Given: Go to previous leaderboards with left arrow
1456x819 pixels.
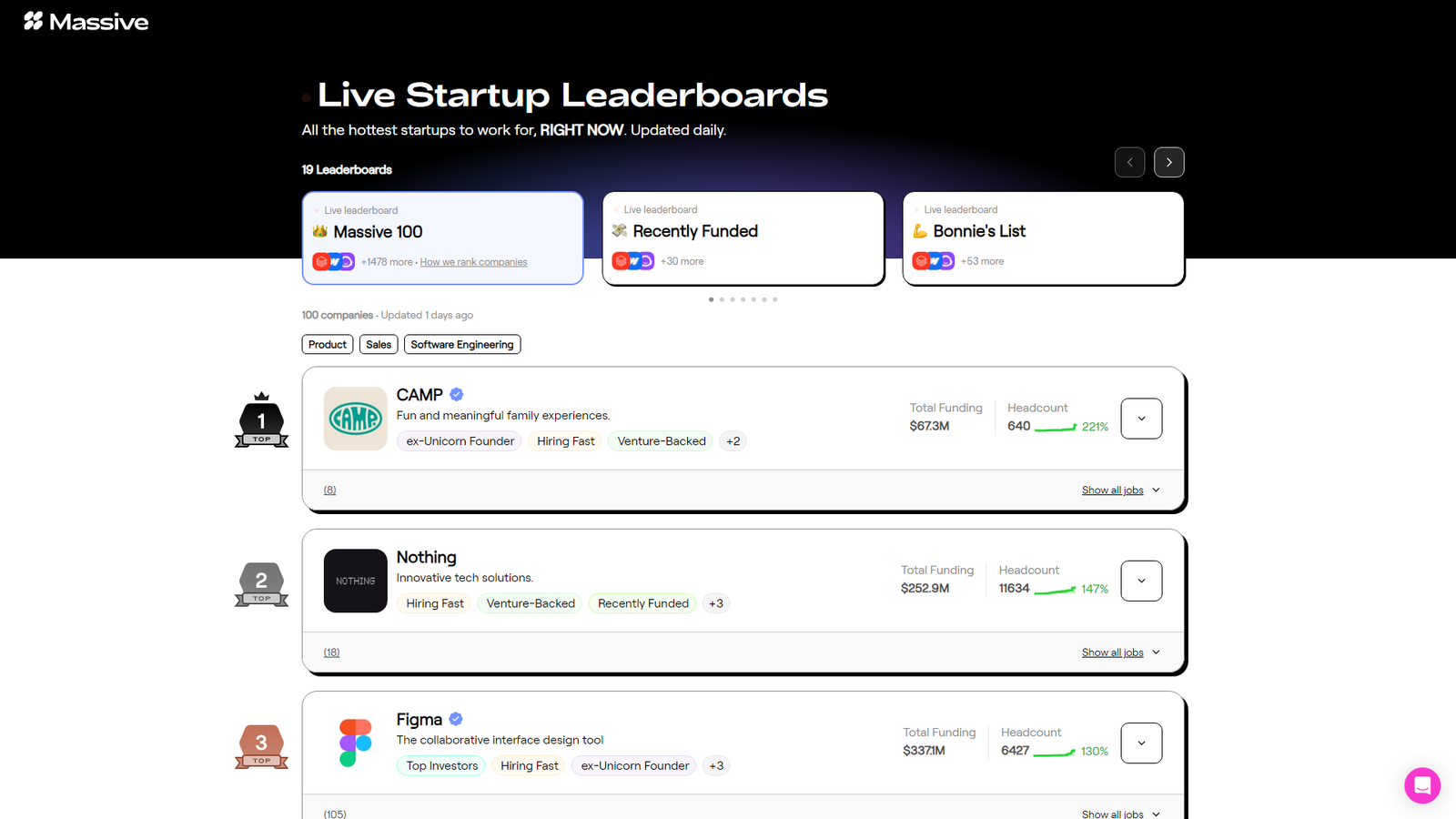Looking at the screenshot, I should tap(1129, 162).
